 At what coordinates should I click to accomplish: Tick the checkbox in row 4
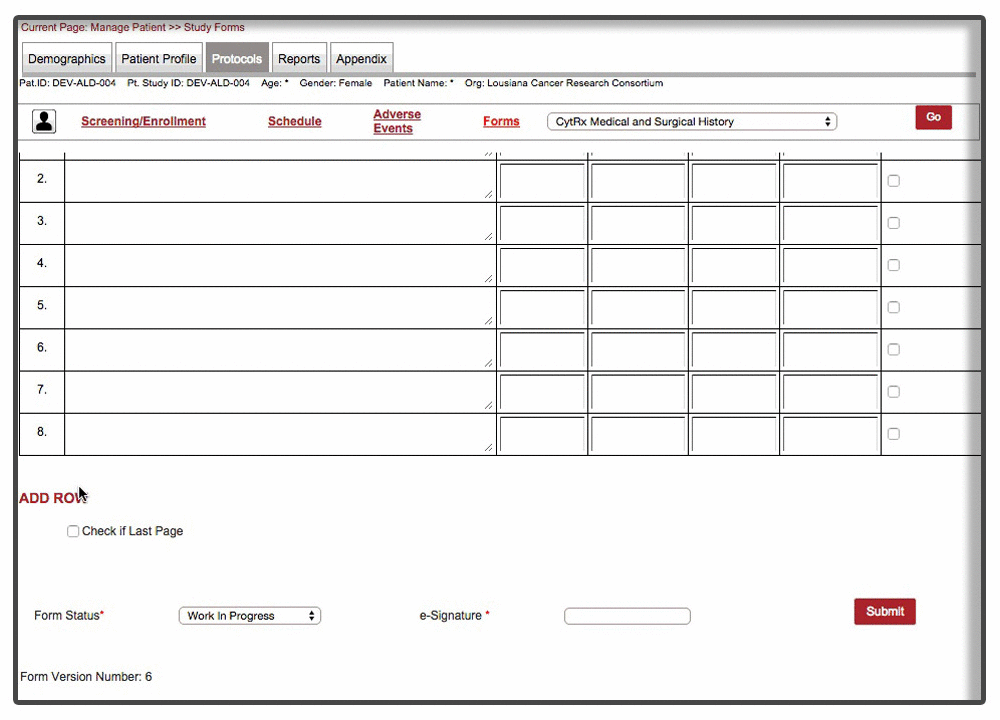pyautogui.click(x=893, y=265)
